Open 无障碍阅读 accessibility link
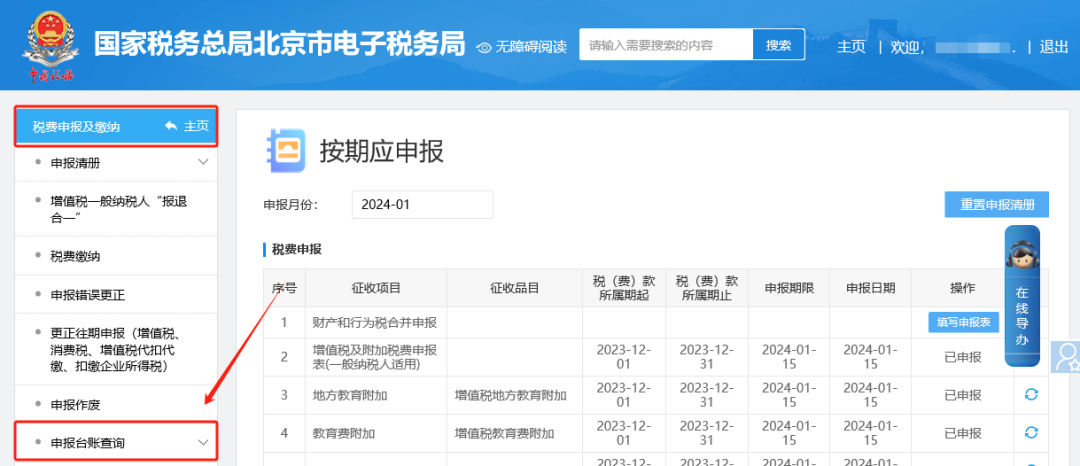 point(530,47)
